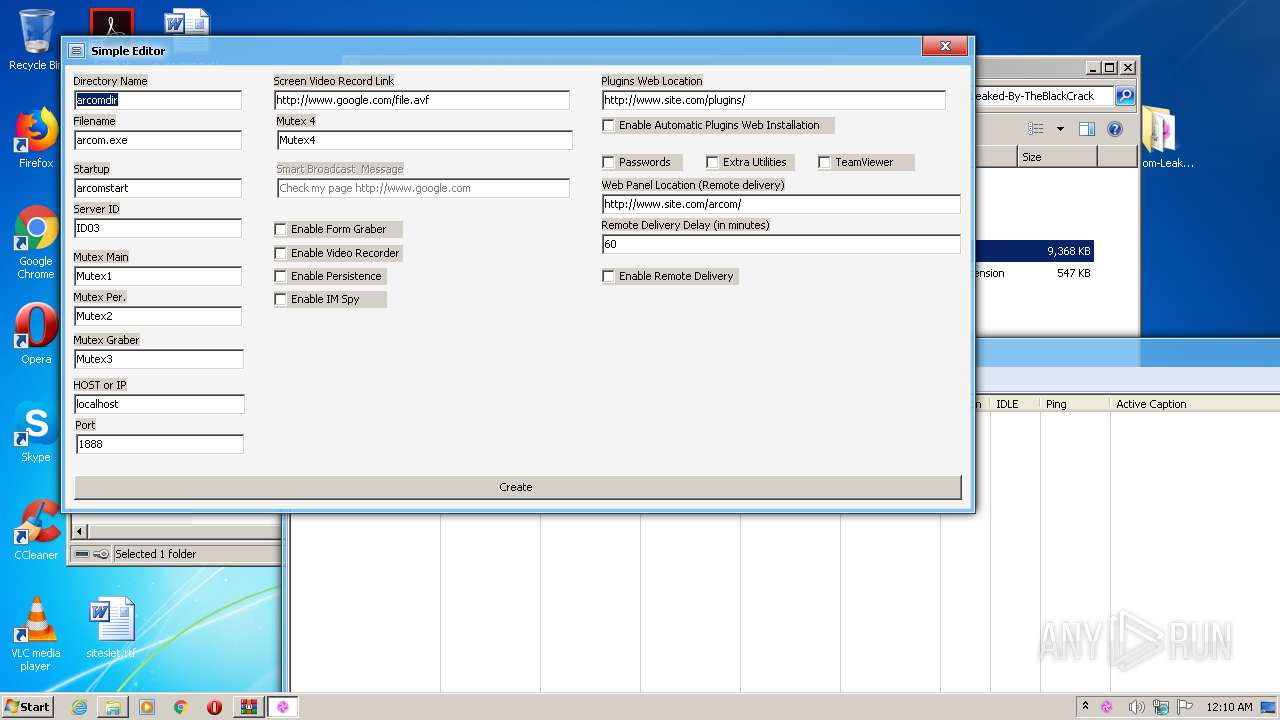Open Internet Explorer from taskbar
The width and height of the screenshot is (1280, 720).
point(79,707)
